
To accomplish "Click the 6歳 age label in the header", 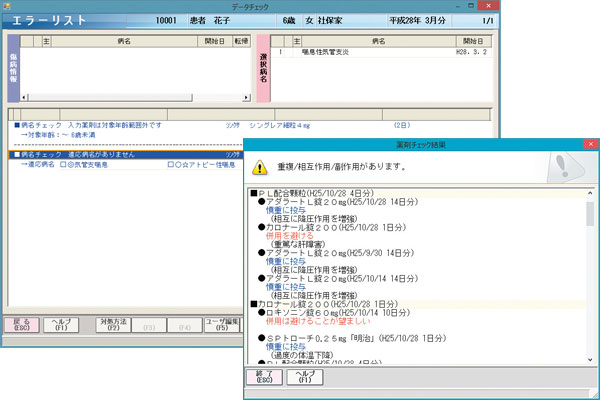I will click(x=289, y=20).
